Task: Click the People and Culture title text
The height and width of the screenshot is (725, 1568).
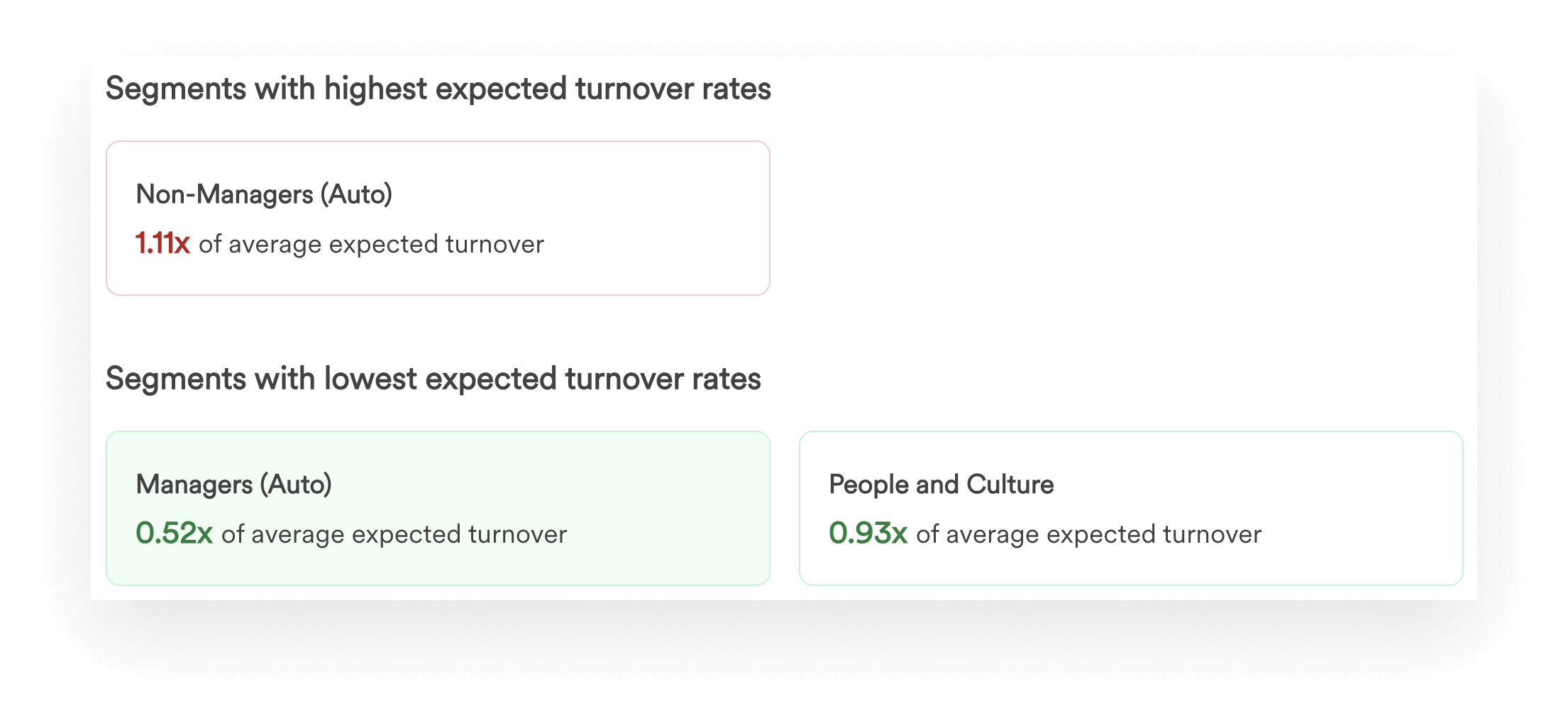Action: coord(941,485)
